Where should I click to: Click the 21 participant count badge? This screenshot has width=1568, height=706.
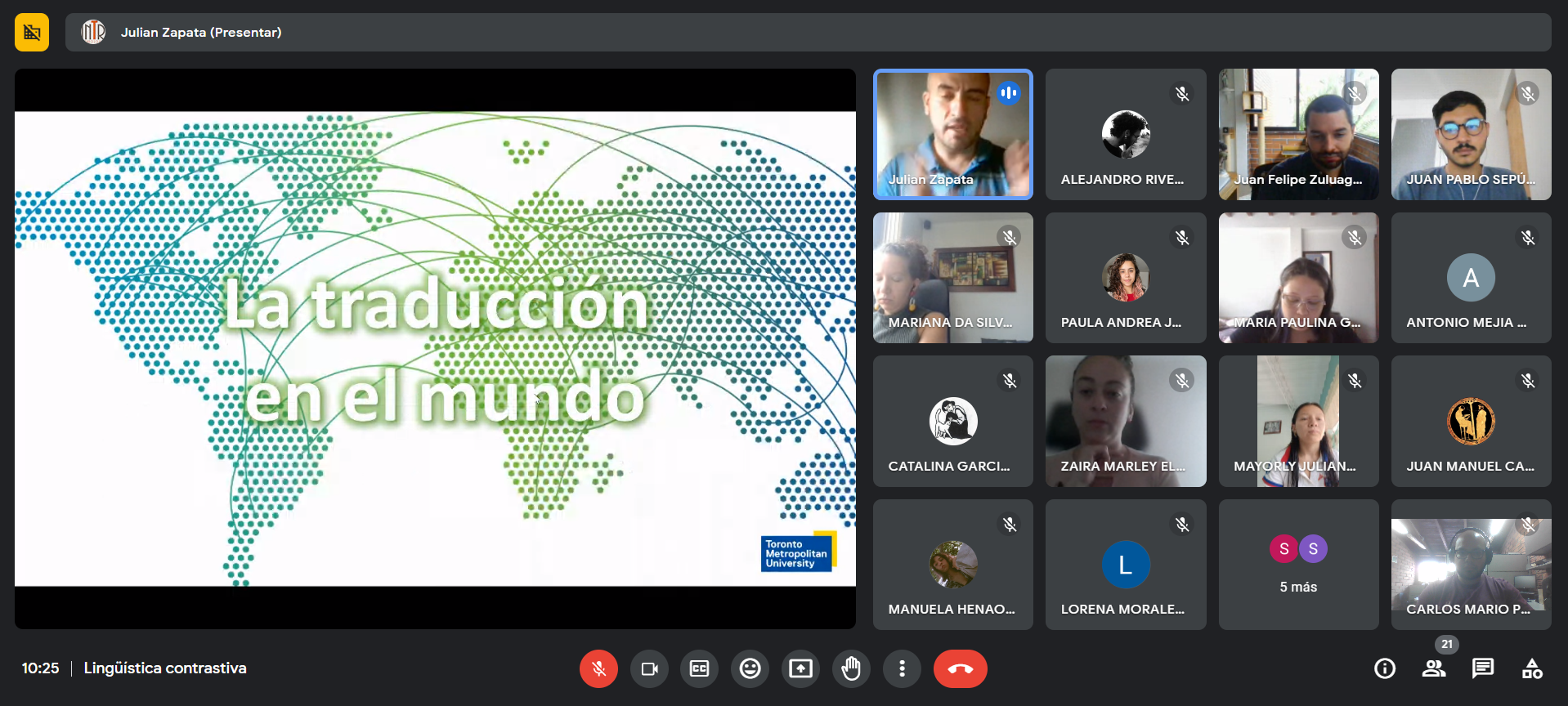(x=1447, y=644)
